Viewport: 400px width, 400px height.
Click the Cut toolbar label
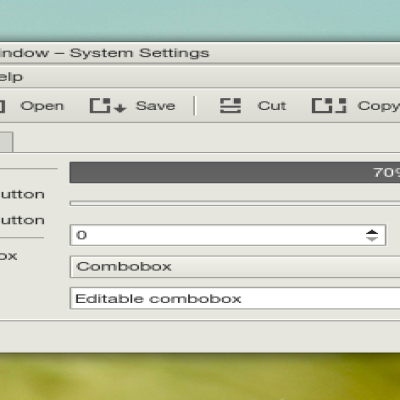pos(272,106)
